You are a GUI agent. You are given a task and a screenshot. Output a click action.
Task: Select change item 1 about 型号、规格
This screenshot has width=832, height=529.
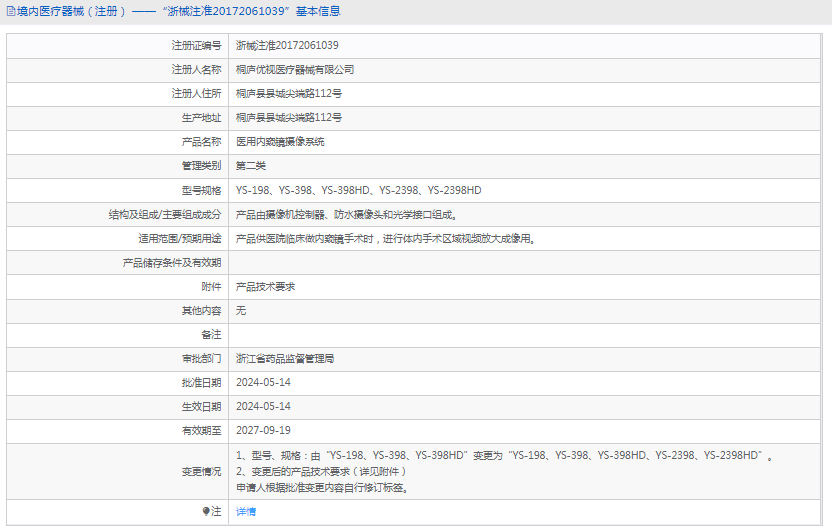click(x=504, y=455)
